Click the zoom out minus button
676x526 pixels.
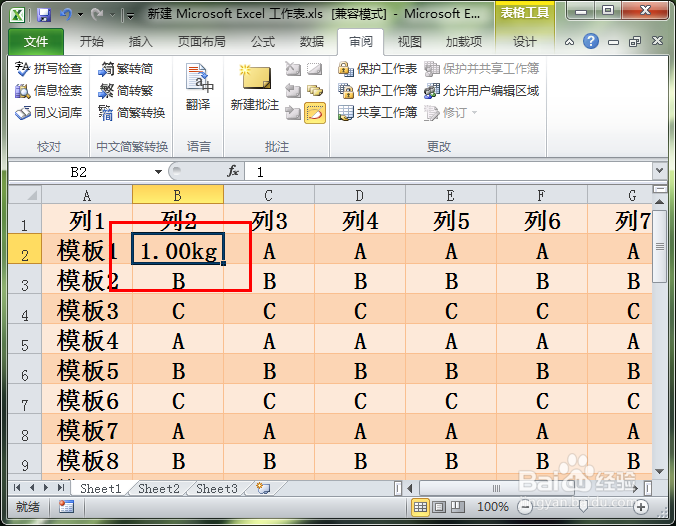tap(525, 507)
